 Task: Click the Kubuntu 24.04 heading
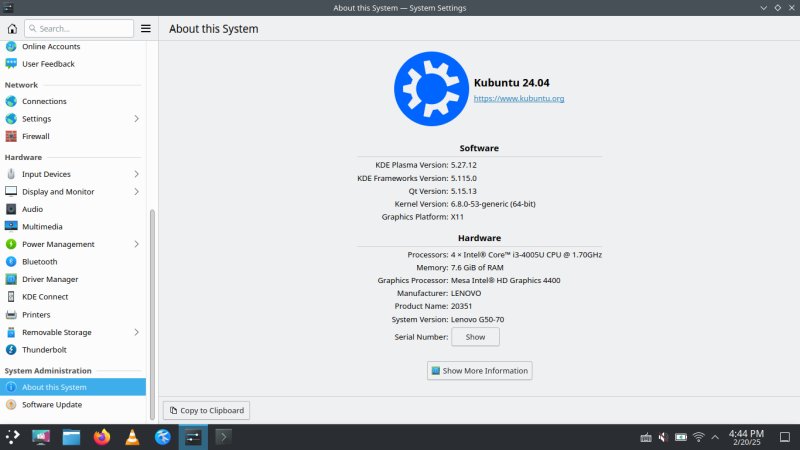pyautogui.click(x=512, y=83)
